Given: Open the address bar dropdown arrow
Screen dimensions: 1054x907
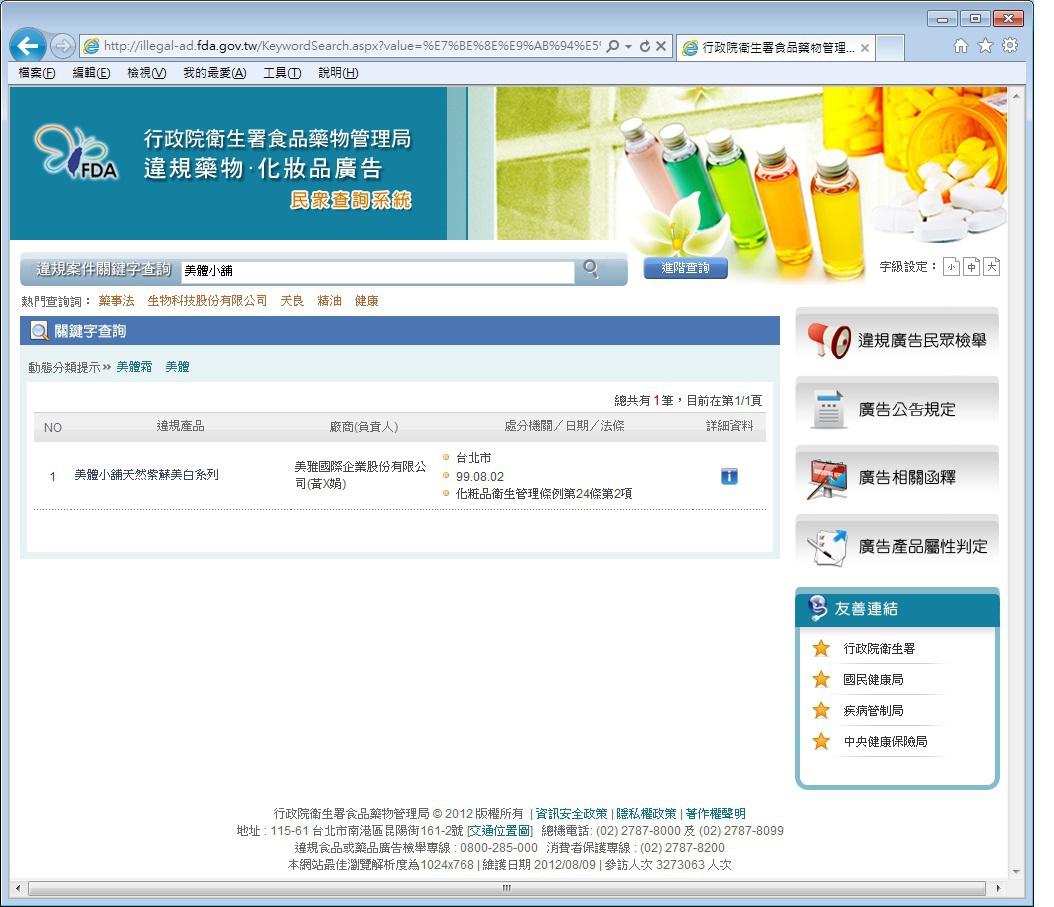Looking at the screenshot, I should click(x=629, y=46).
